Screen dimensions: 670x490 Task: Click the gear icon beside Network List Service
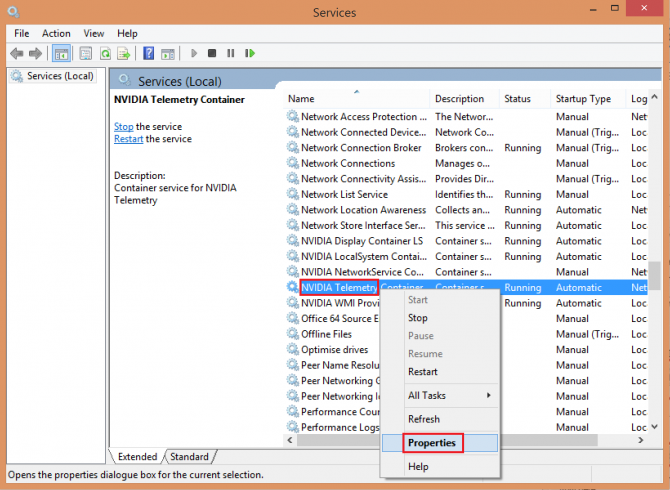[293, 194]
